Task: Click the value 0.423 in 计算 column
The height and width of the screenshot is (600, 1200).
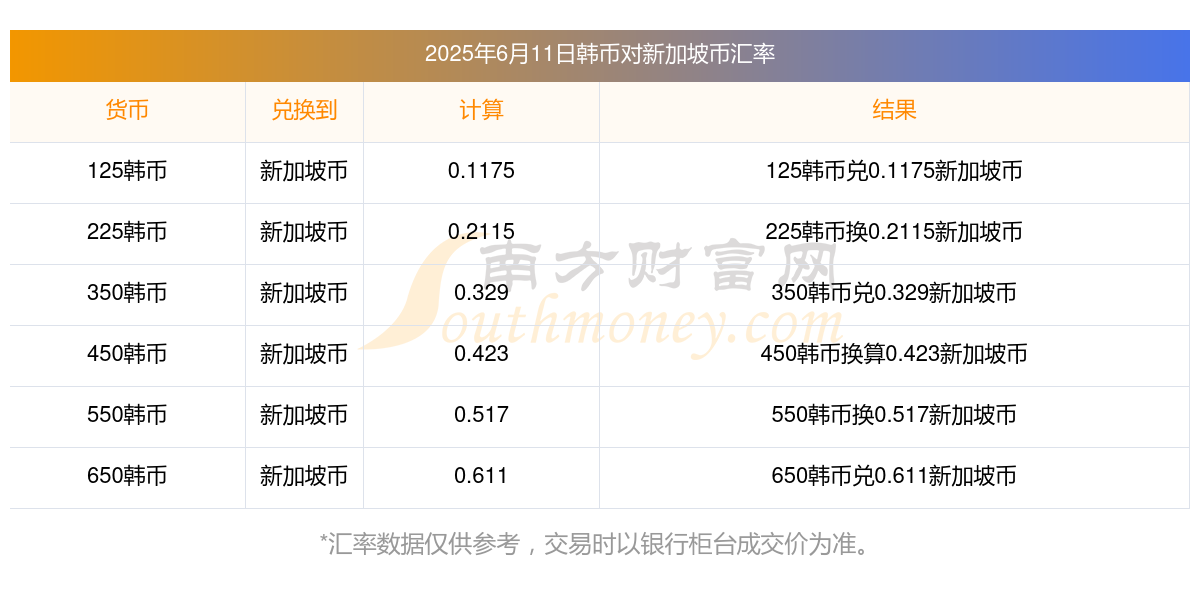Action: (x=481, y=354)
